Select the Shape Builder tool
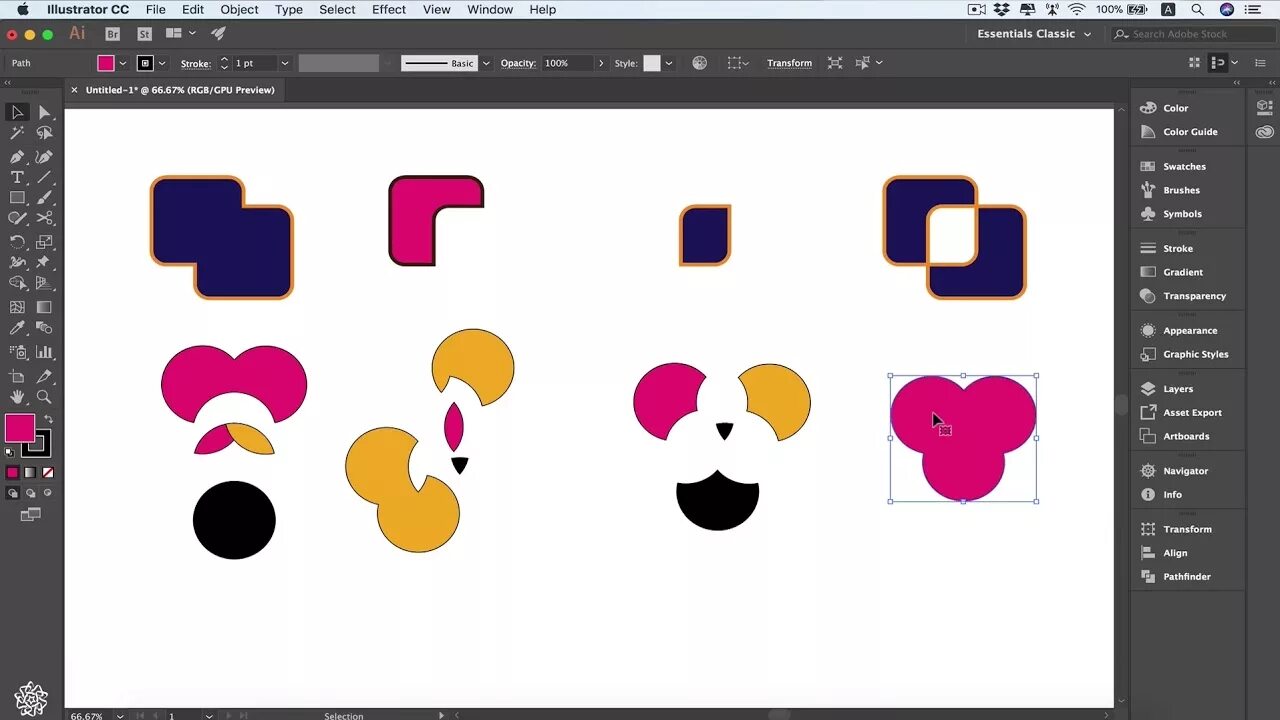1280x720 pixels. click(x=17, y=283)
